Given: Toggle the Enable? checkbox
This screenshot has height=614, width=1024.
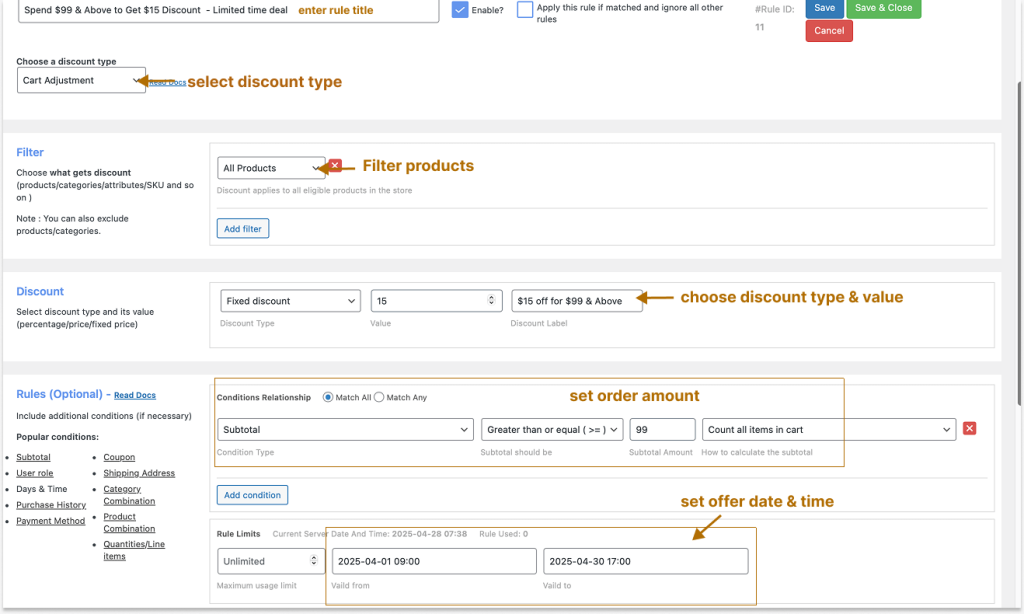Looking at the screenshot, I should [x=460, y=10].
